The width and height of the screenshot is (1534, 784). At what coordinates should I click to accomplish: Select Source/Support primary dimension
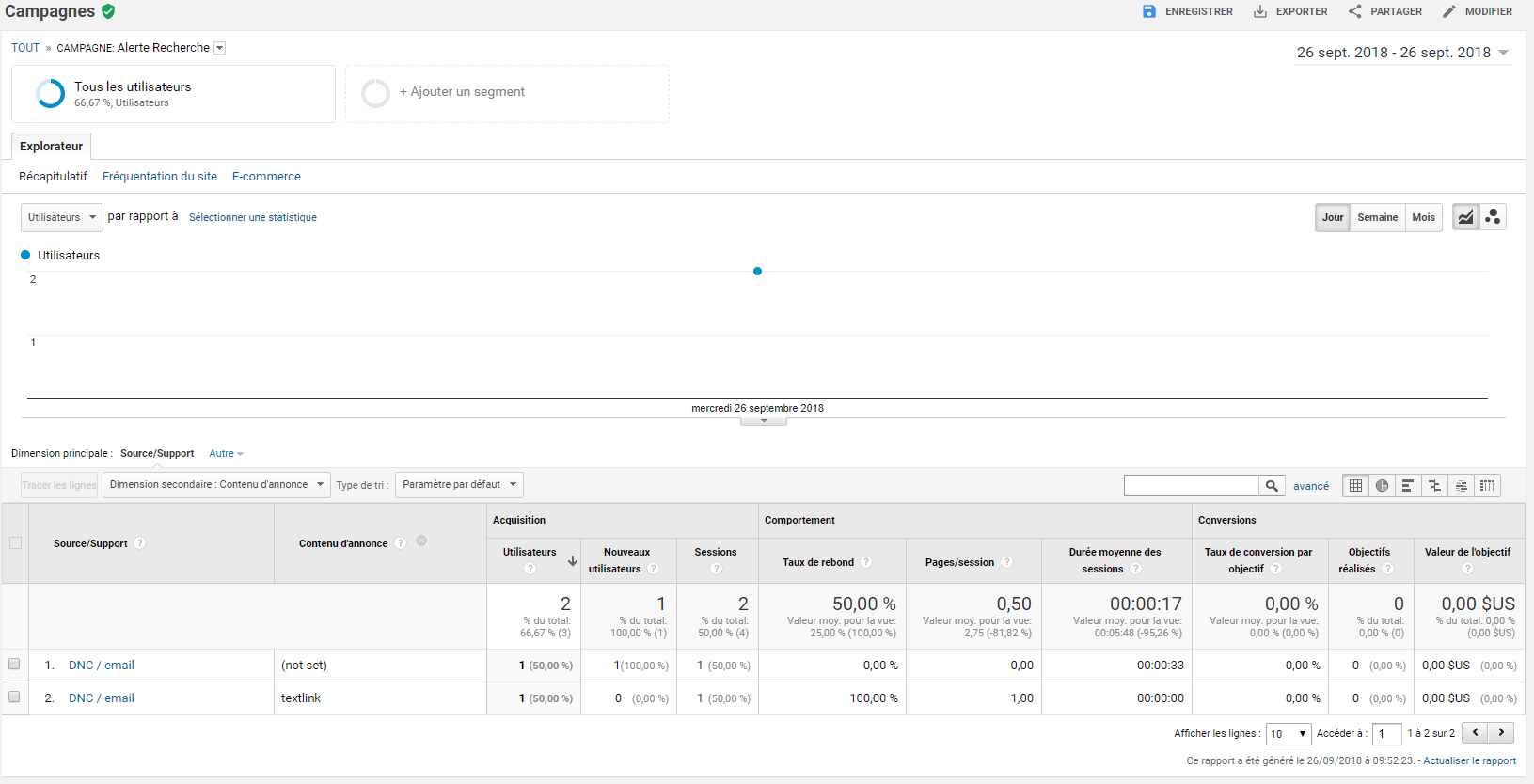(x=157, y=453)
